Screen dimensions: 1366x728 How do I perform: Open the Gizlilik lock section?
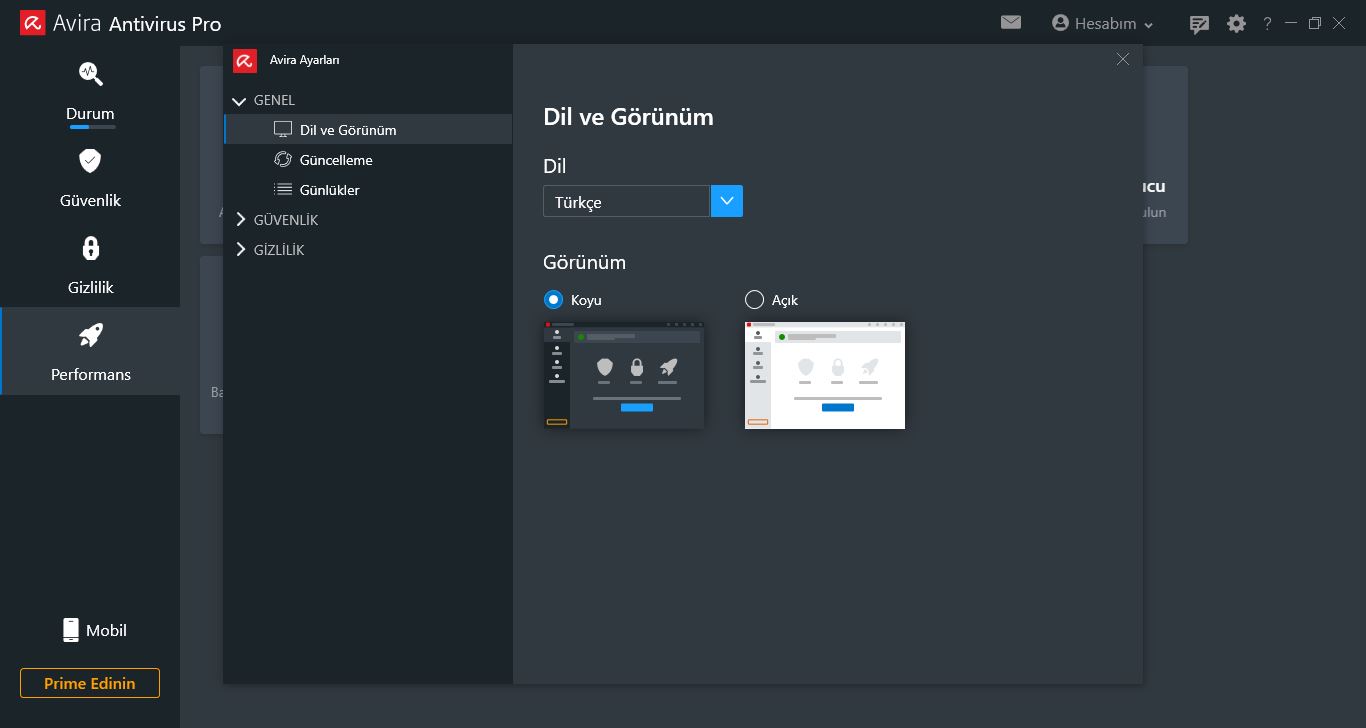click(90, 265)
